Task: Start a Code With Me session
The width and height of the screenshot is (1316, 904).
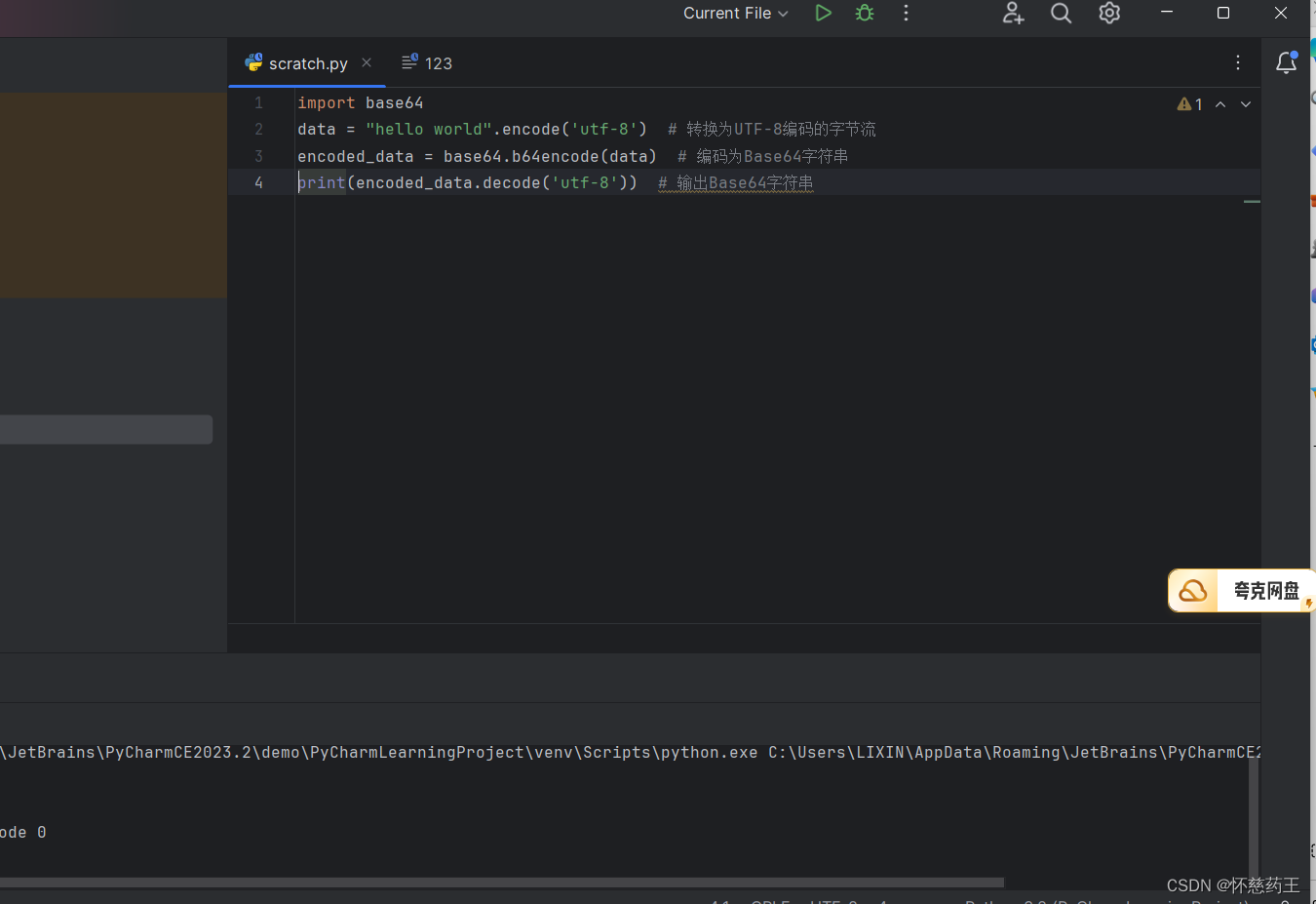Action: pos(1012,14)
